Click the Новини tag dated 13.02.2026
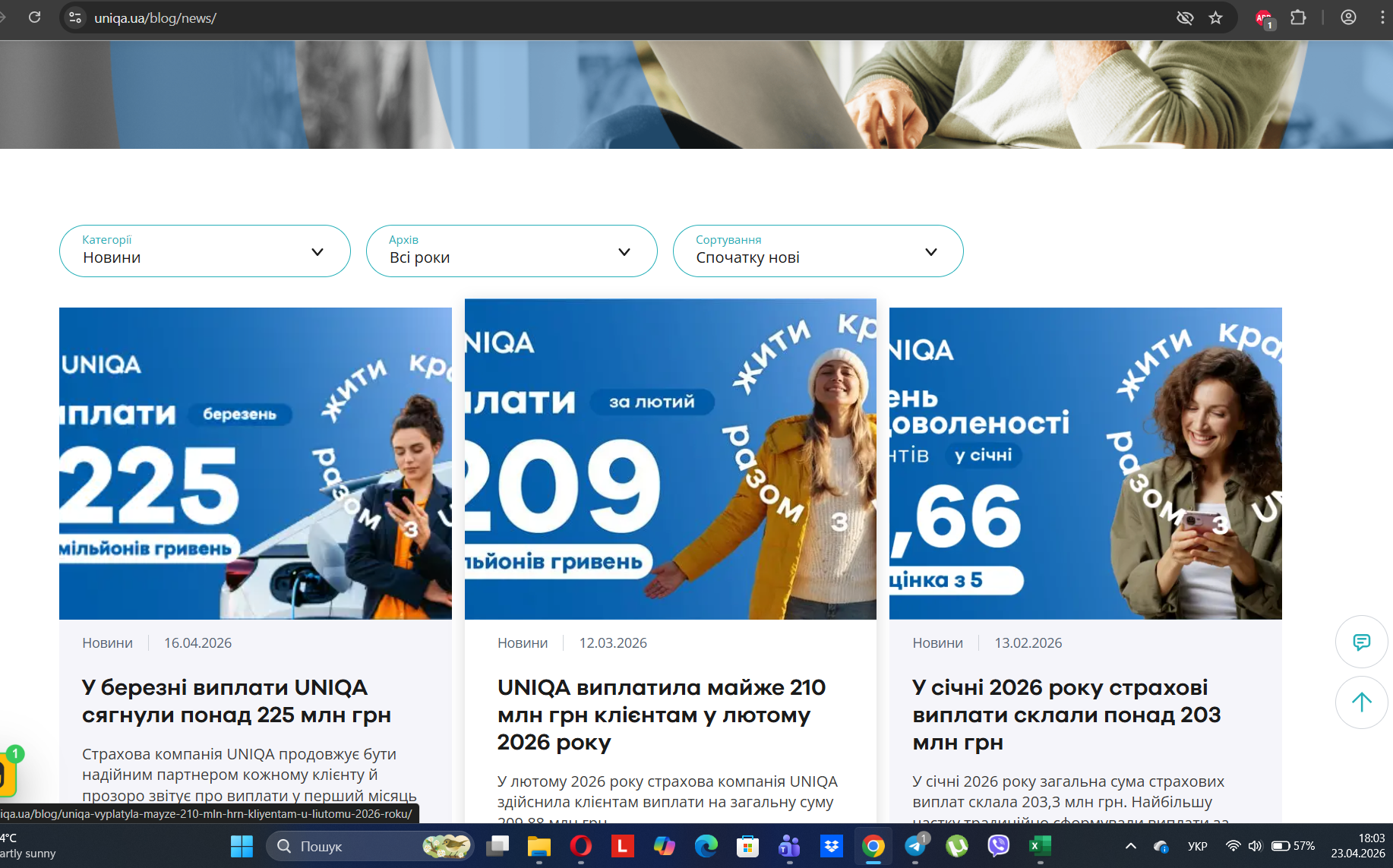Screen dimensions: 1393x868 pyautogui.click(x=938, y=643)
